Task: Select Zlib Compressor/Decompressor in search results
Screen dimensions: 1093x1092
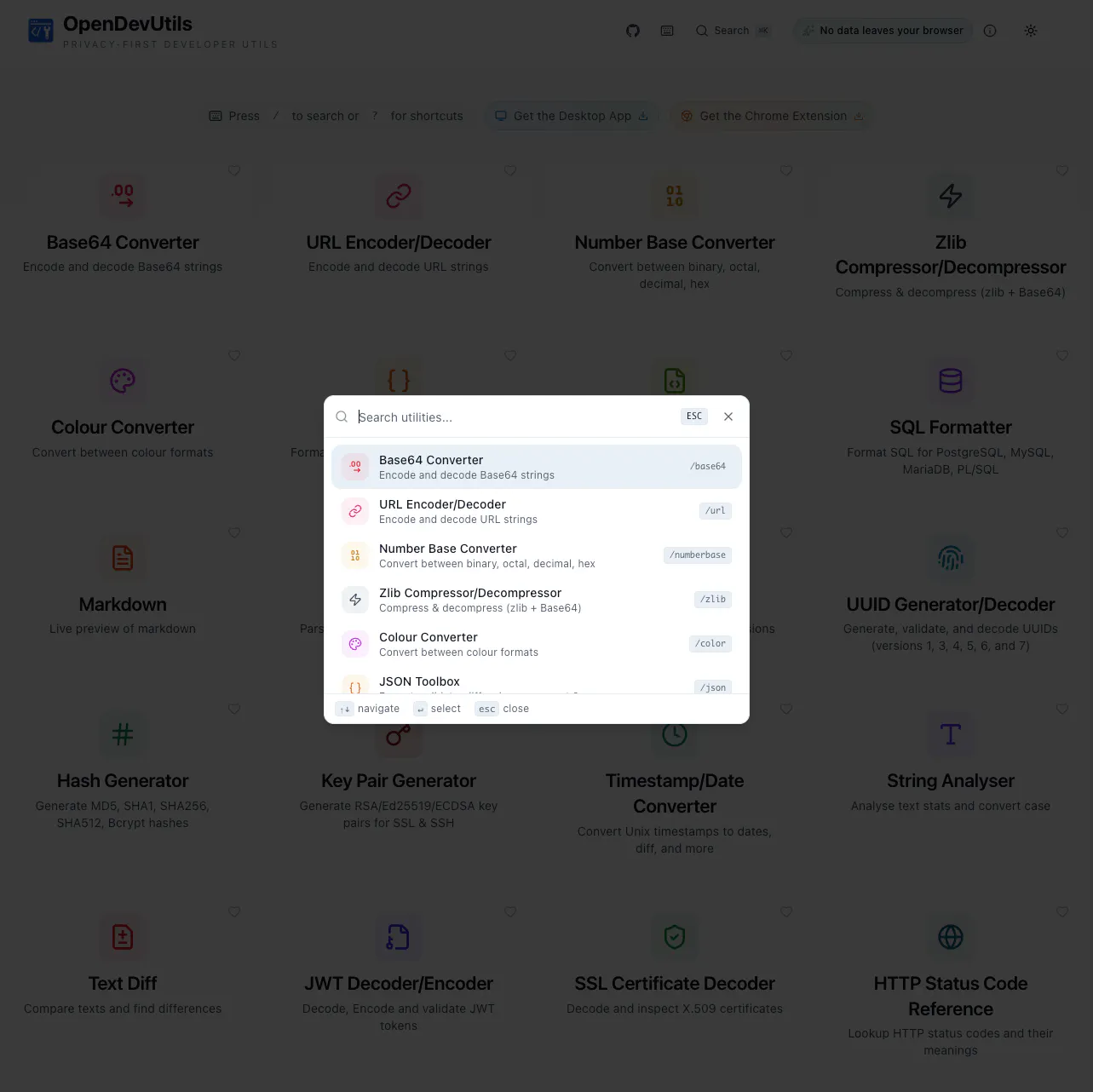Action: [x=537, y=600]
